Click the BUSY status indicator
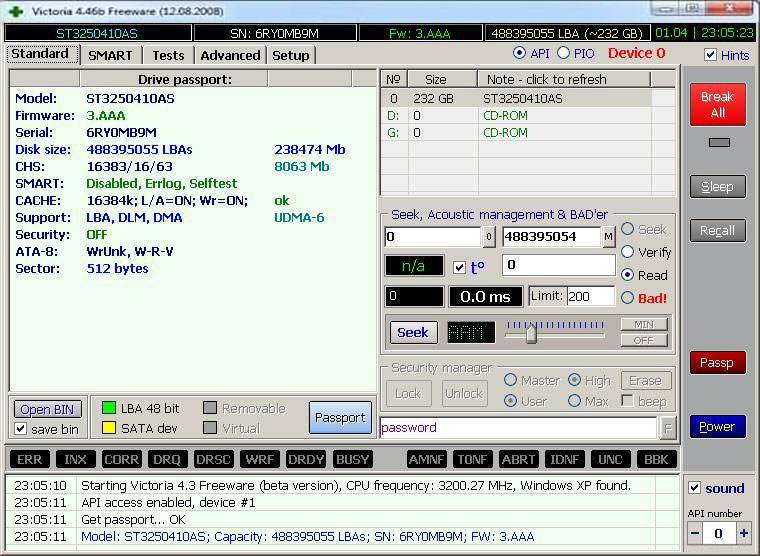This screenshot has height=556, width=760. point(352,460)
